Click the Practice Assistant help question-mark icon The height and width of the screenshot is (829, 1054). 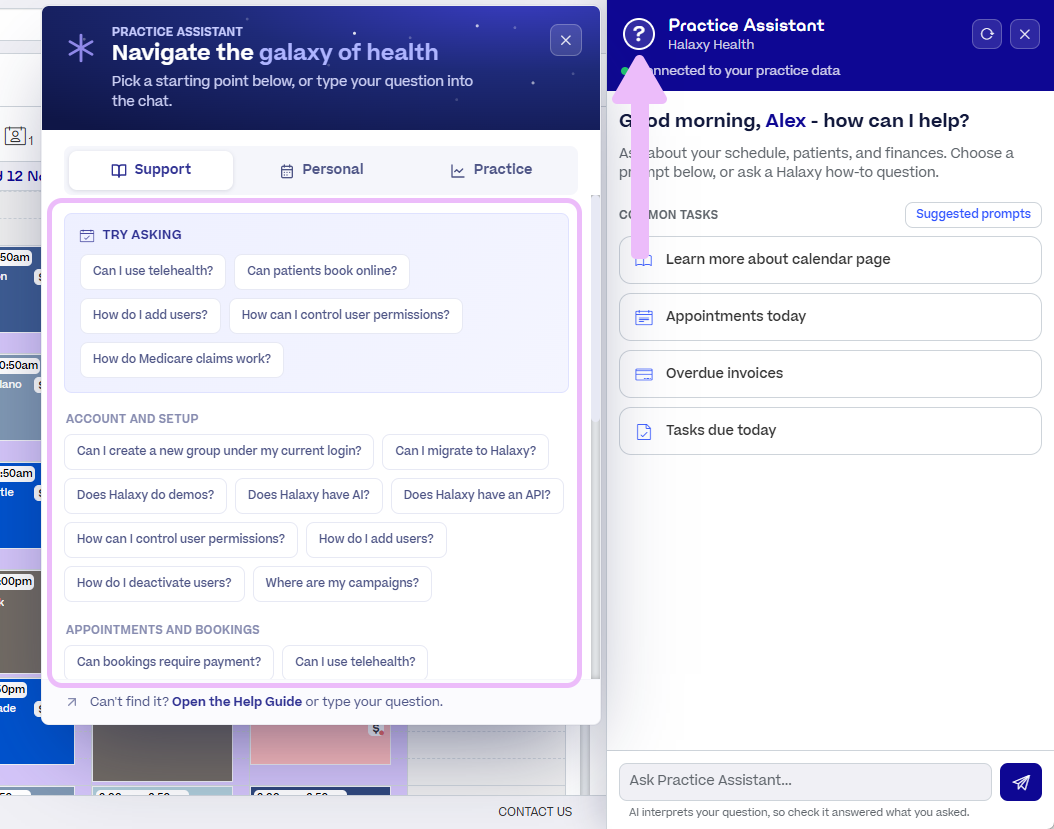tap(639, 34)
